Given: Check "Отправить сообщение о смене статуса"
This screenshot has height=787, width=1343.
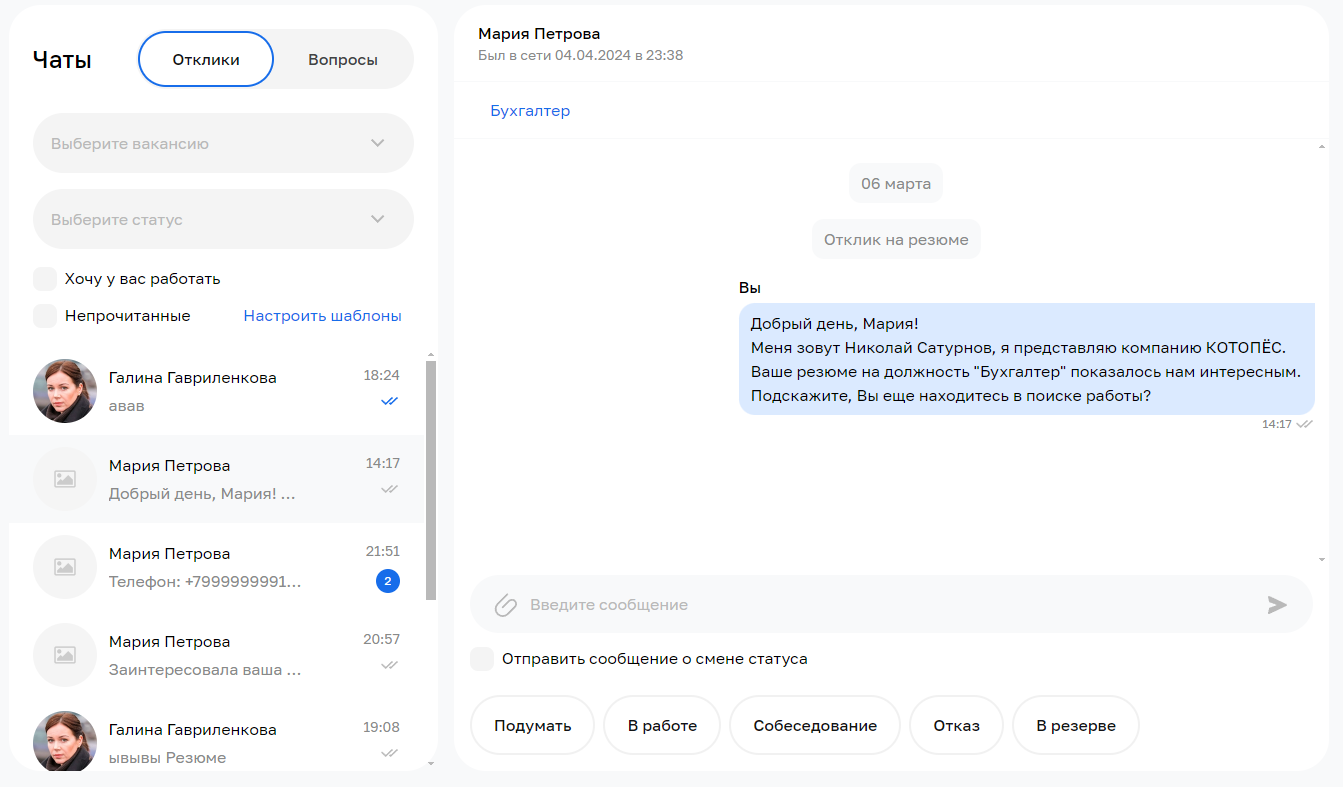Looking at the screenshot, I should (x=482, y=659).
